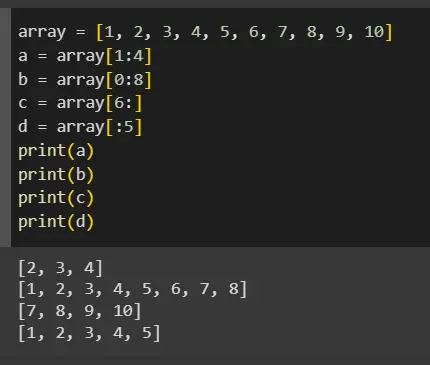
Task: Place cursor on 'print(a)' line
Action: pyautogui.click(x=56, y=151)
